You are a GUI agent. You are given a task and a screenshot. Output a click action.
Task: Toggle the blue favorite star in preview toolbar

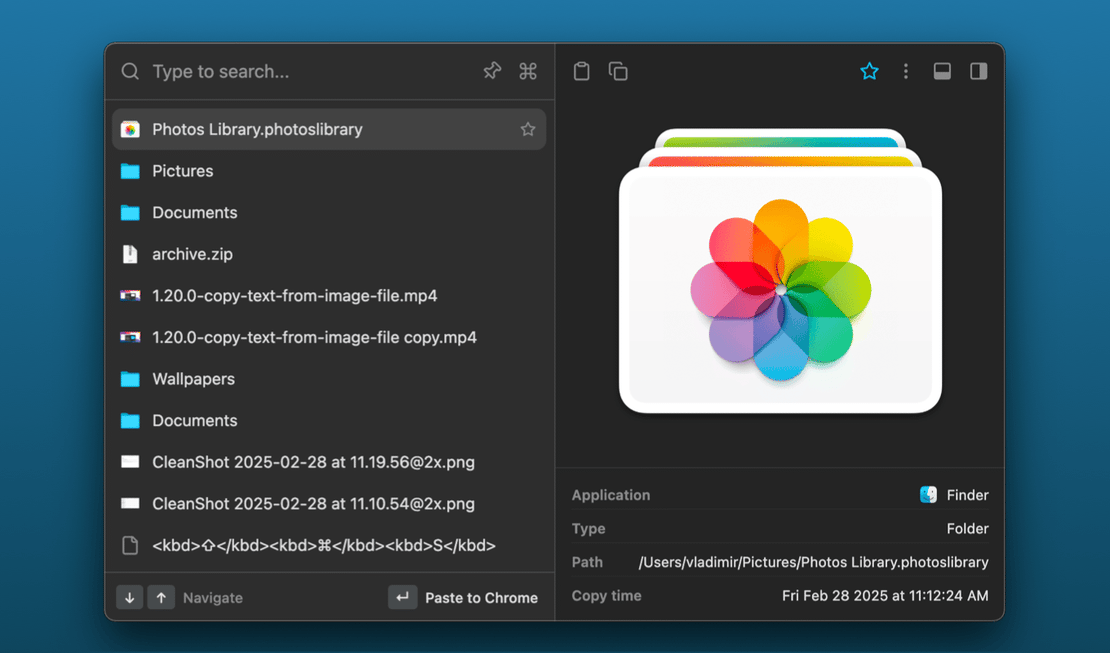pos(869,71)
